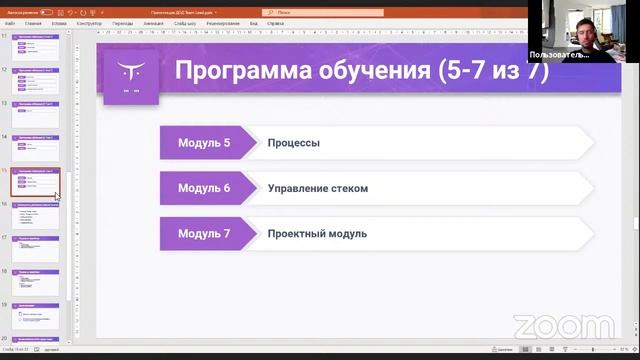Click the 'Управление стеком' text
The image size is (640, 360).
tap(318, 189)
